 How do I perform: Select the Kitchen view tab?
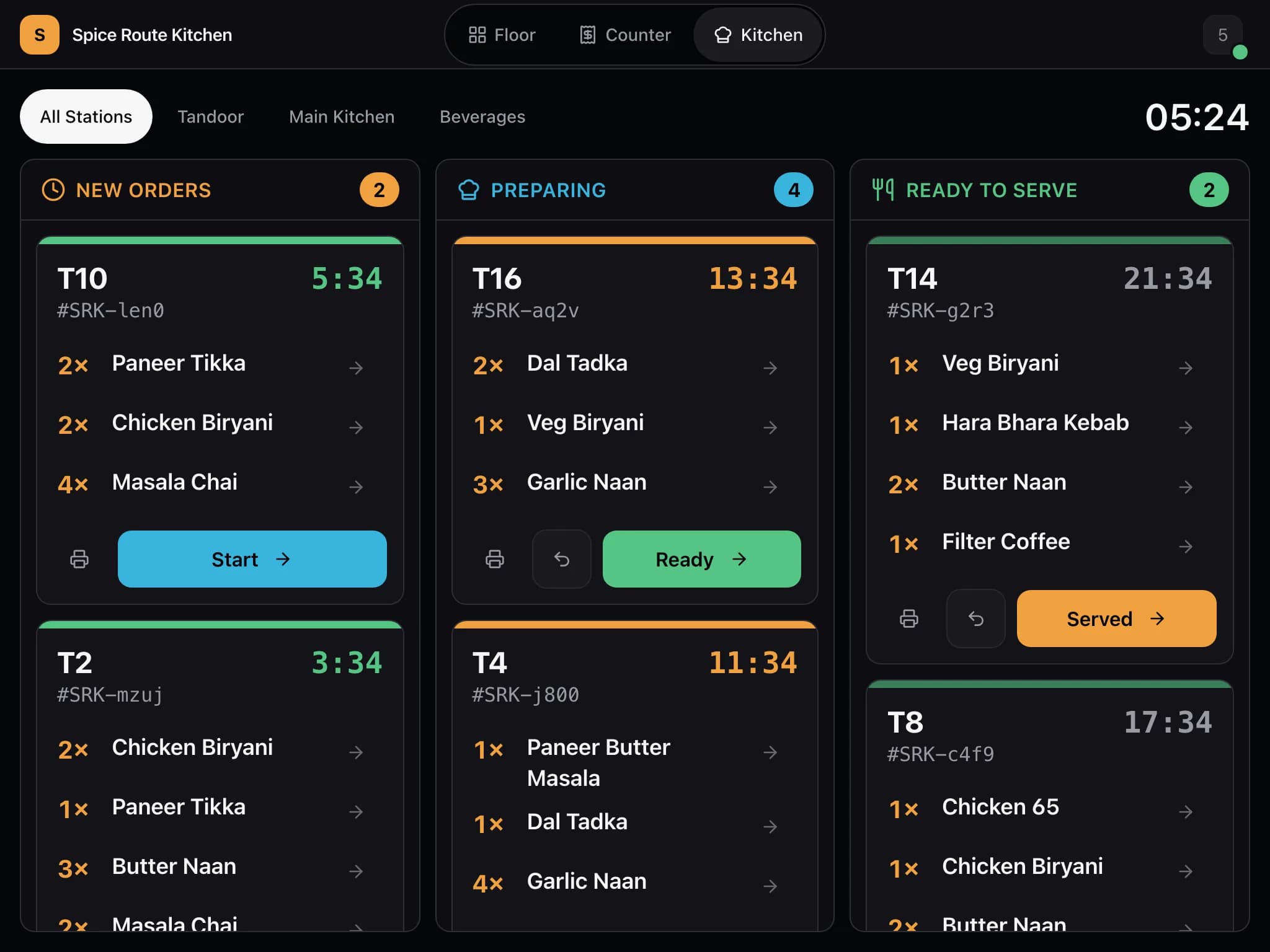(x=758, y=35)
